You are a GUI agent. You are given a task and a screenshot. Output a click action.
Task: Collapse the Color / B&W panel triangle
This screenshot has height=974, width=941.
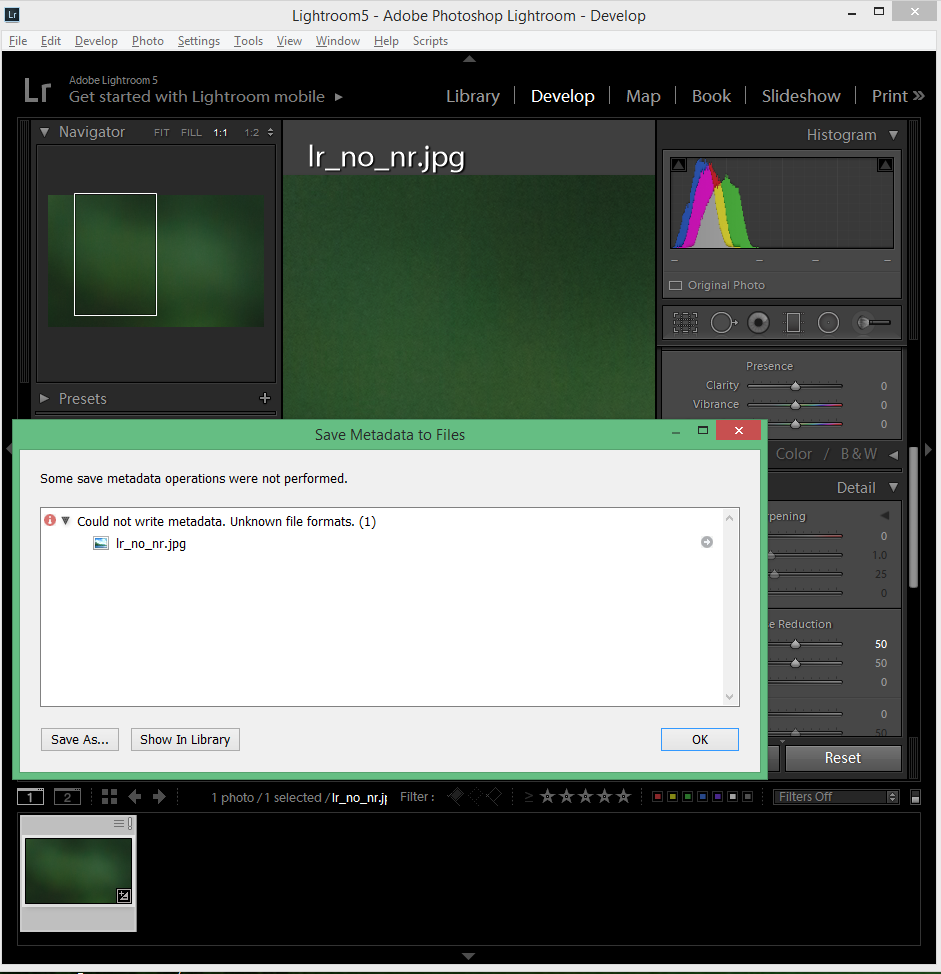click(893, 455)
